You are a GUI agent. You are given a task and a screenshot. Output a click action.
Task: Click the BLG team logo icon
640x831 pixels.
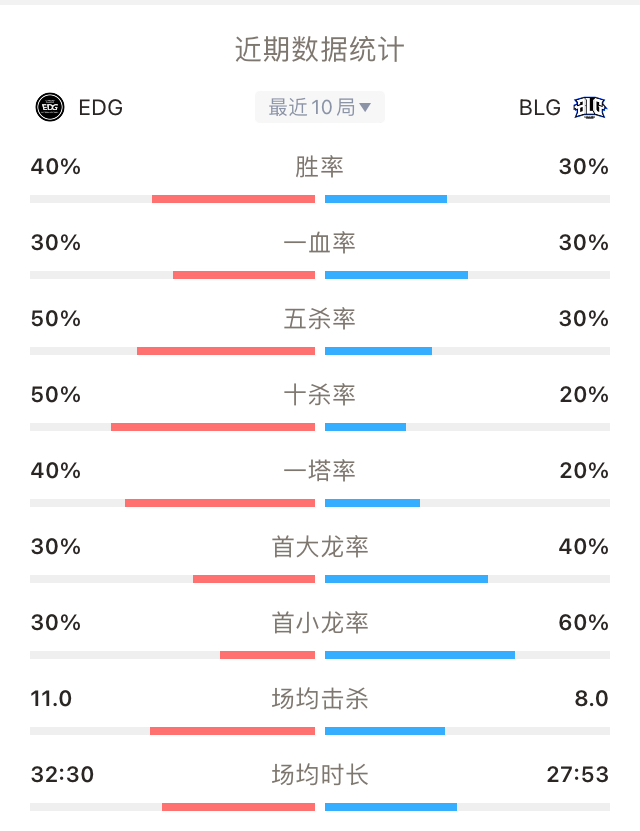(x=590, y=108)
